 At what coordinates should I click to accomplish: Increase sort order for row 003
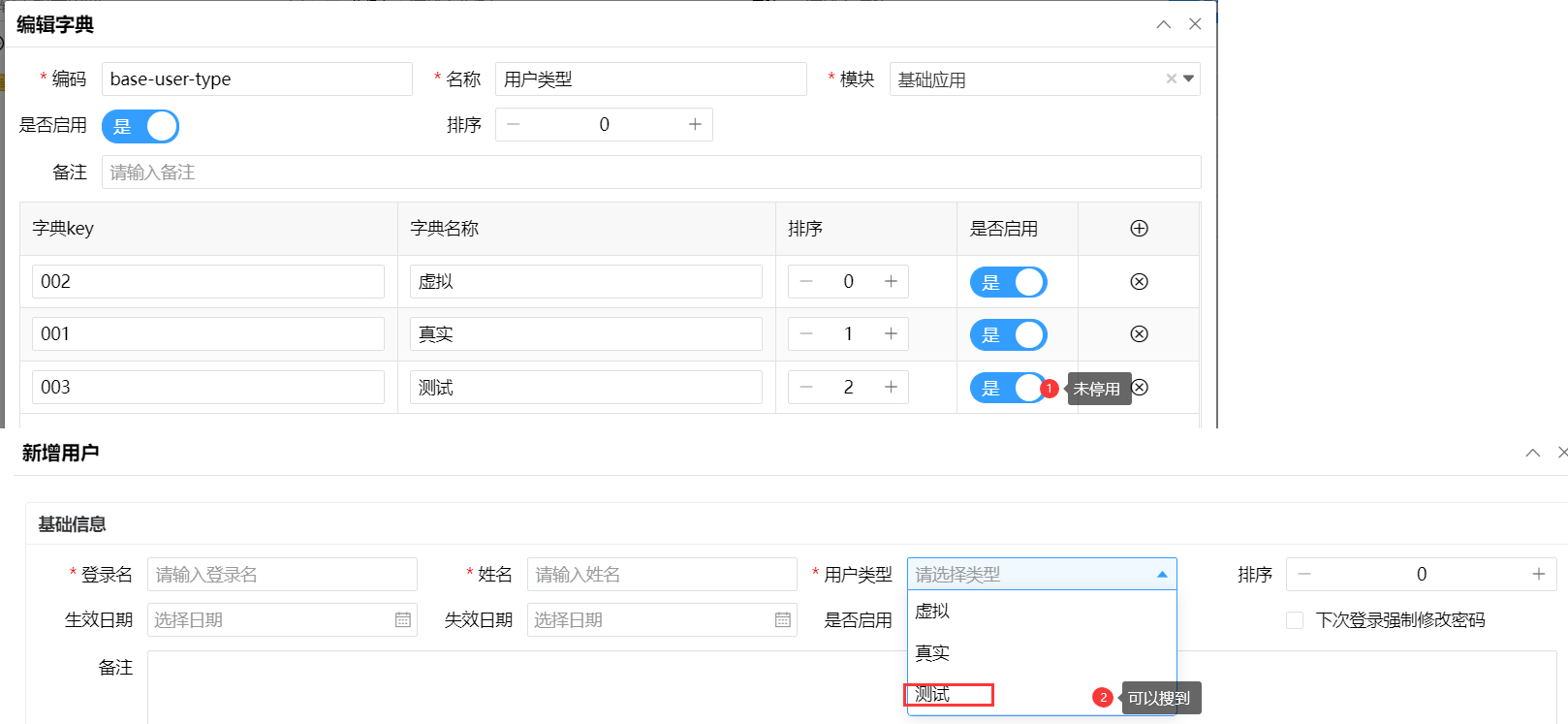tap(891, 387)
